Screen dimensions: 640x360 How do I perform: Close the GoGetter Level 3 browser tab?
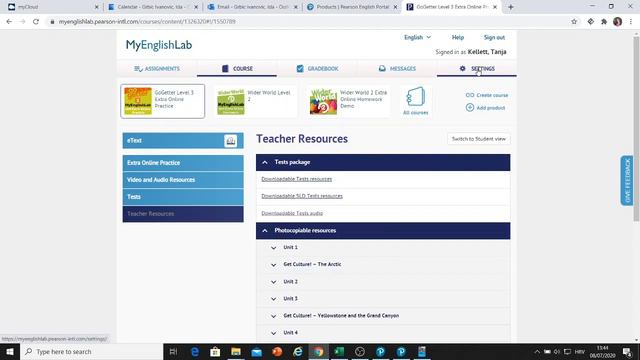pos(495,7)
